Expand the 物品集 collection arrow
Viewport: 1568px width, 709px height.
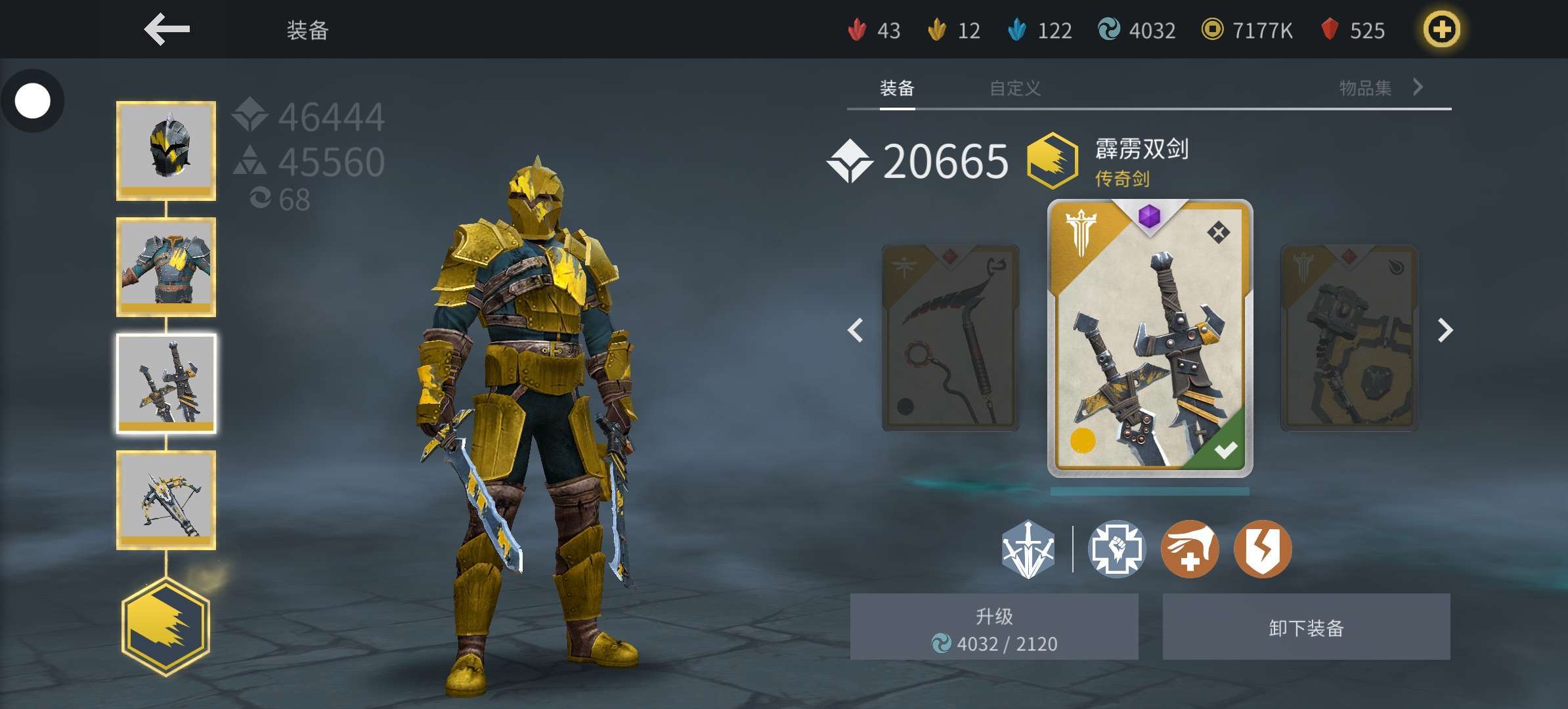pos(1418,87)
